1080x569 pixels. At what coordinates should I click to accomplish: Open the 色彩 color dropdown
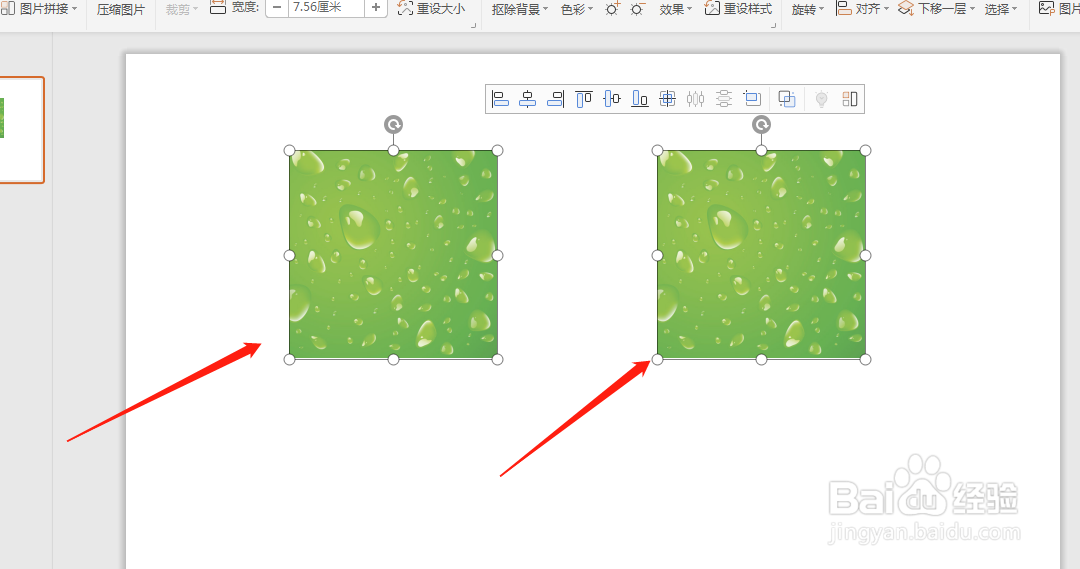(577, 10)
